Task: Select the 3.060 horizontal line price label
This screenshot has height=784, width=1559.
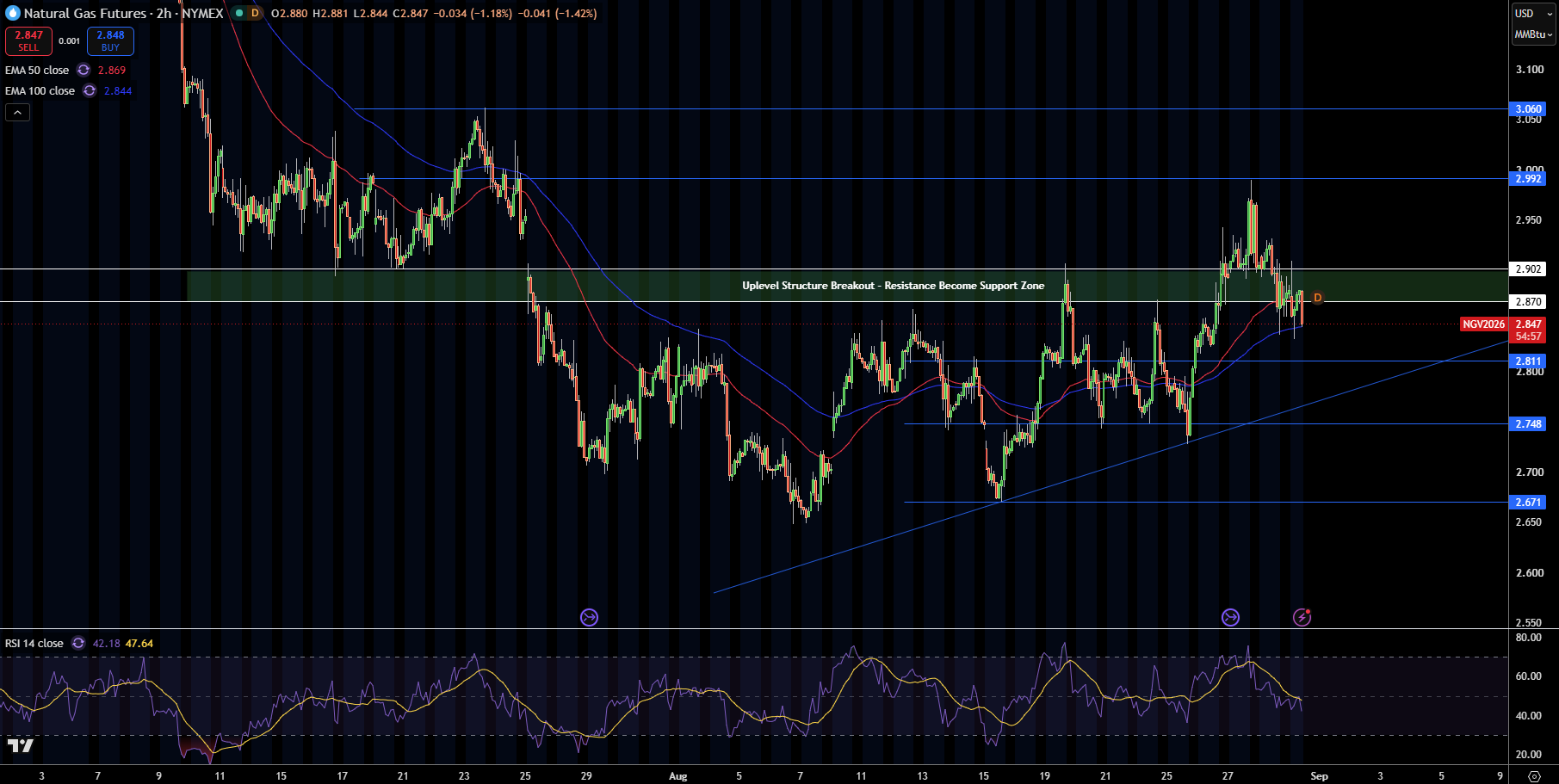Action: pos(1529,109)
